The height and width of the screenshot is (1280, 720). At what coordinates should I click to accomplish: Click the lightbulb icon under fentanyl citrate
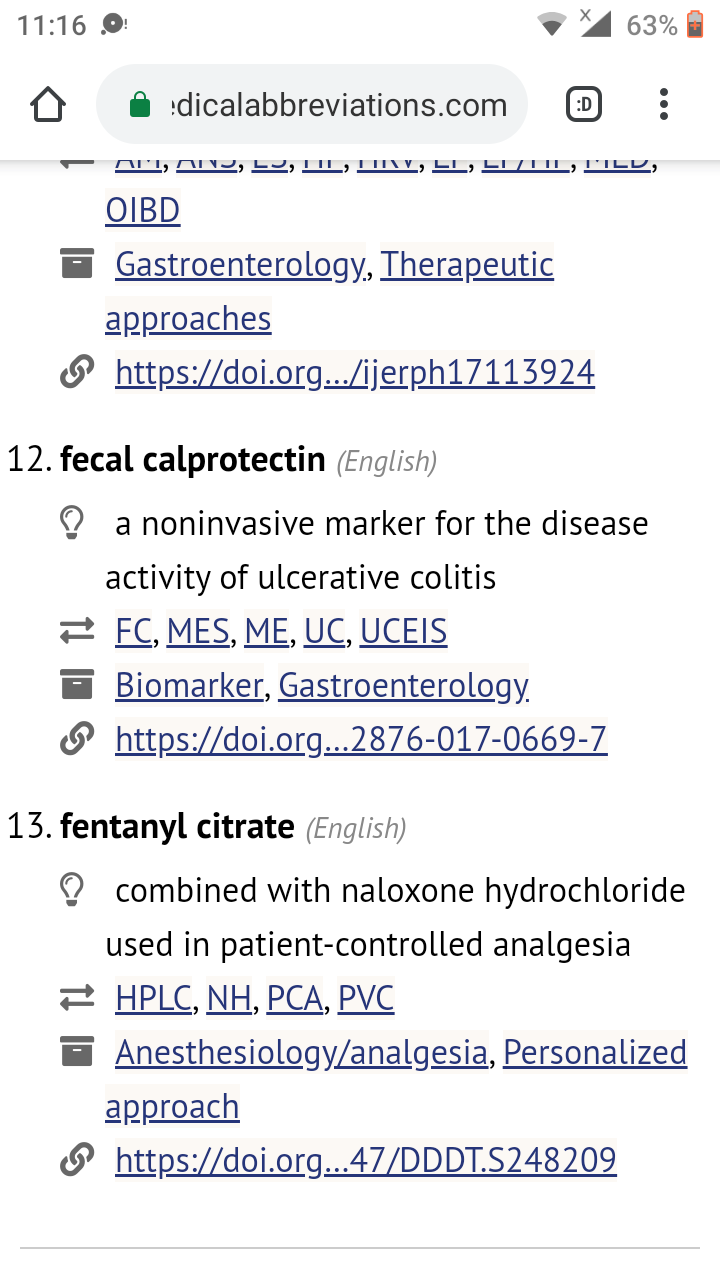(71, 890)
